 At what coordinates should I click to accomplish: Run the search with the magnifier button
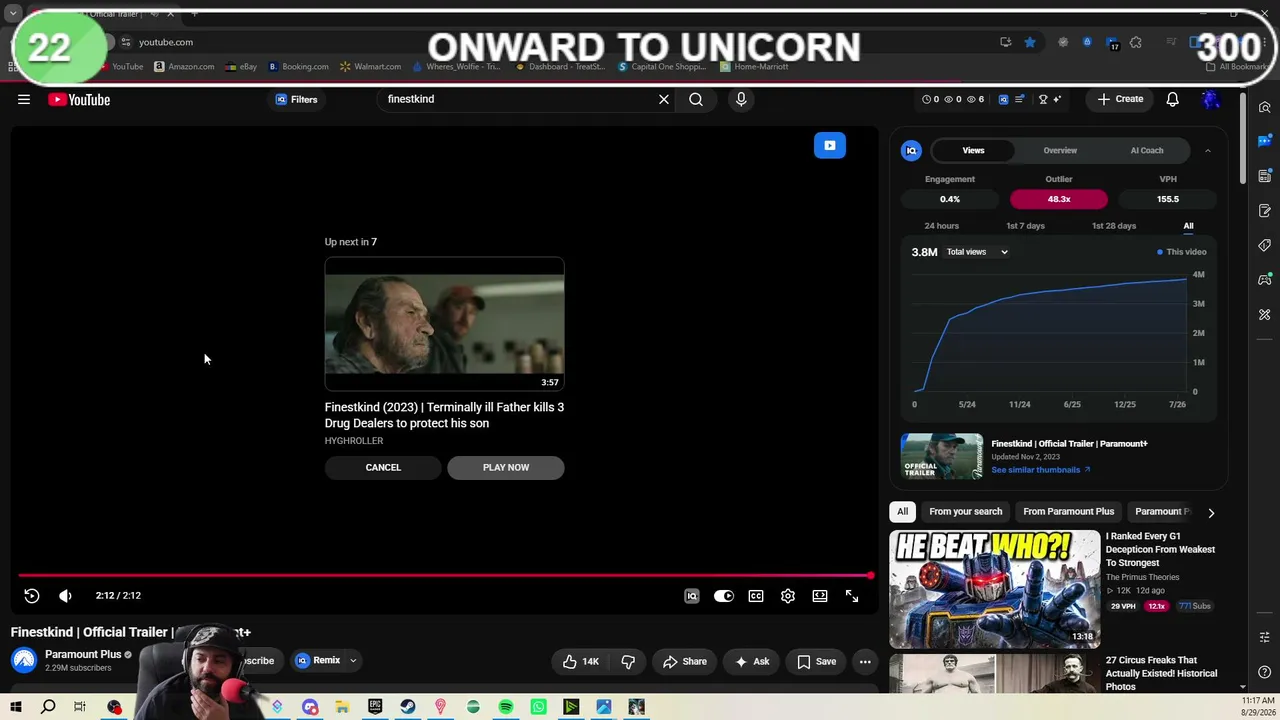click(x=696, y=99)
